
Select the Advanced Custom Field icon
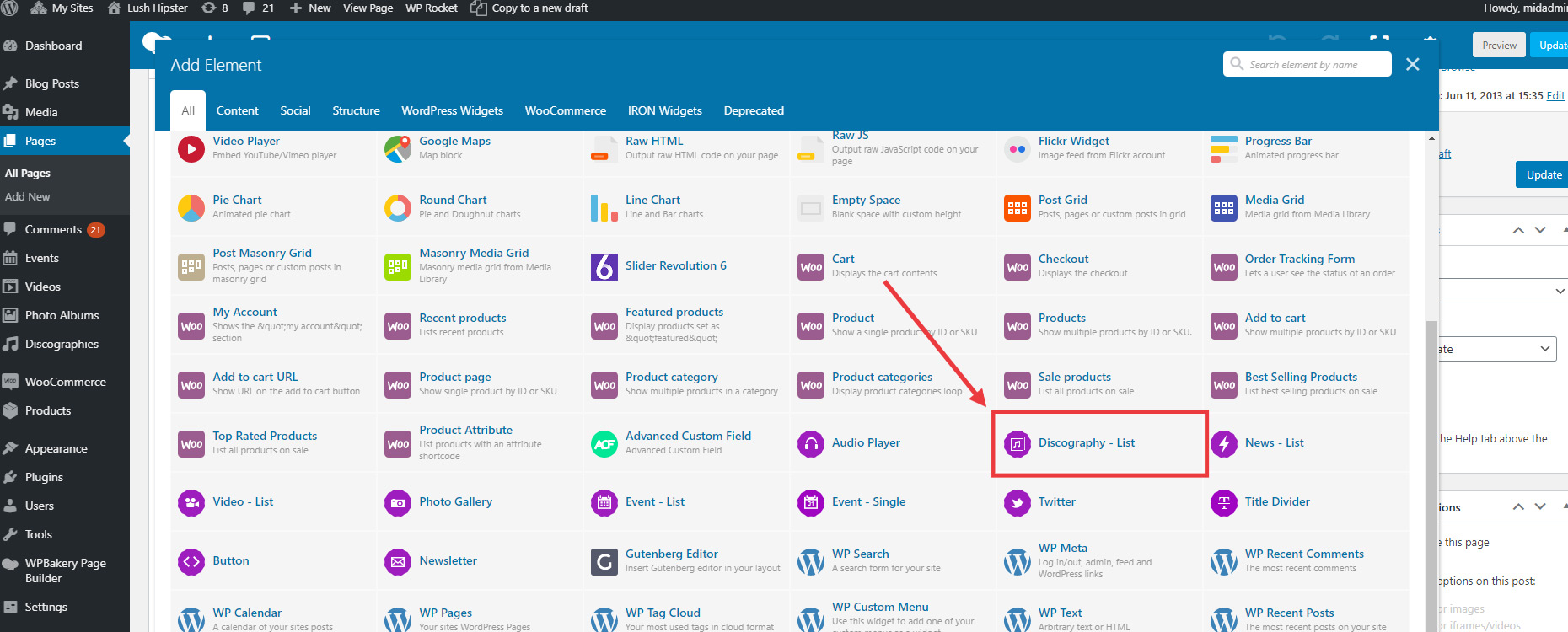pyautogui.click(x=604, y=444)
